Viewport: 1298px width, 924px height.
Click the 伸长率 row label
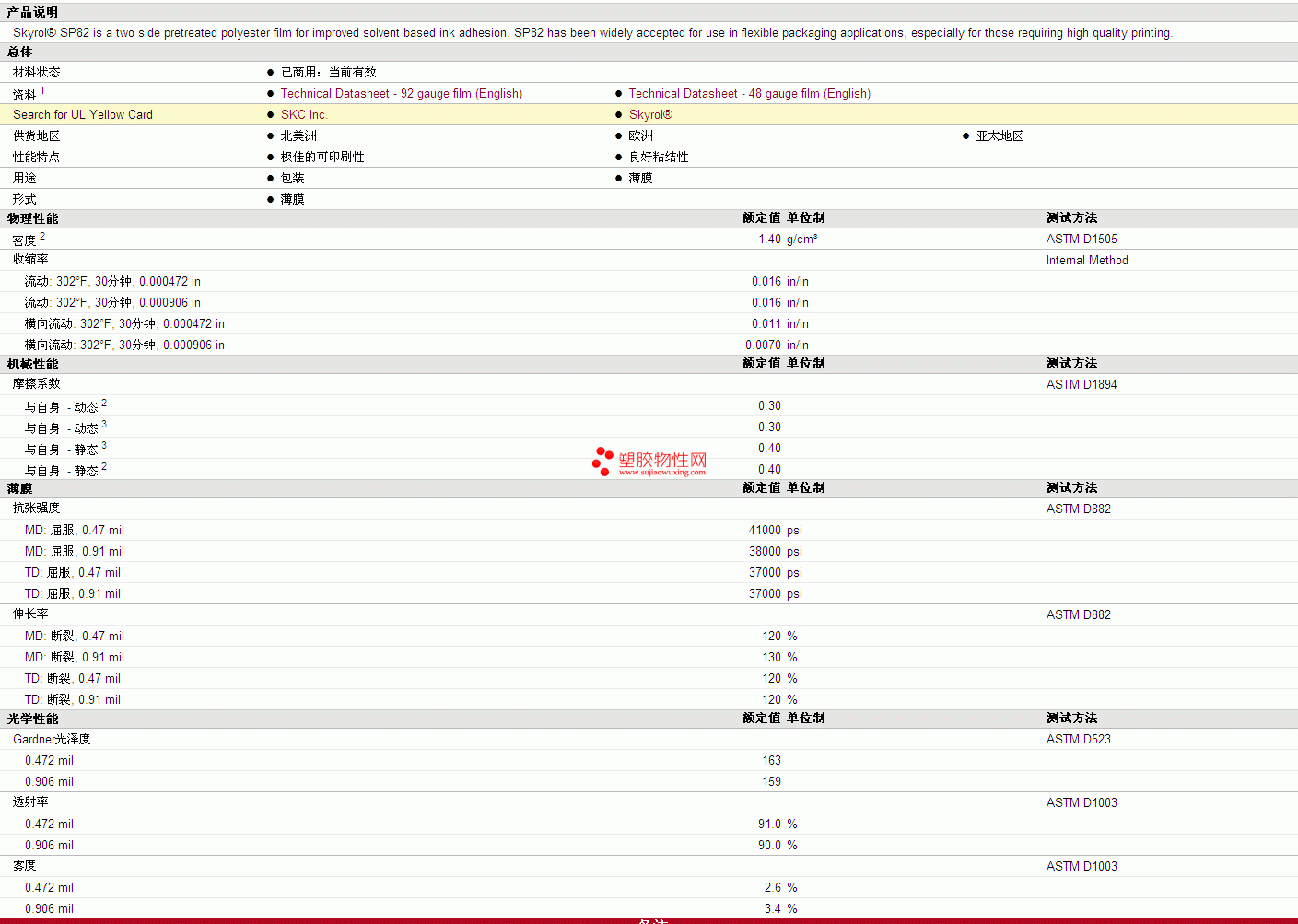[x=30, y=614]
